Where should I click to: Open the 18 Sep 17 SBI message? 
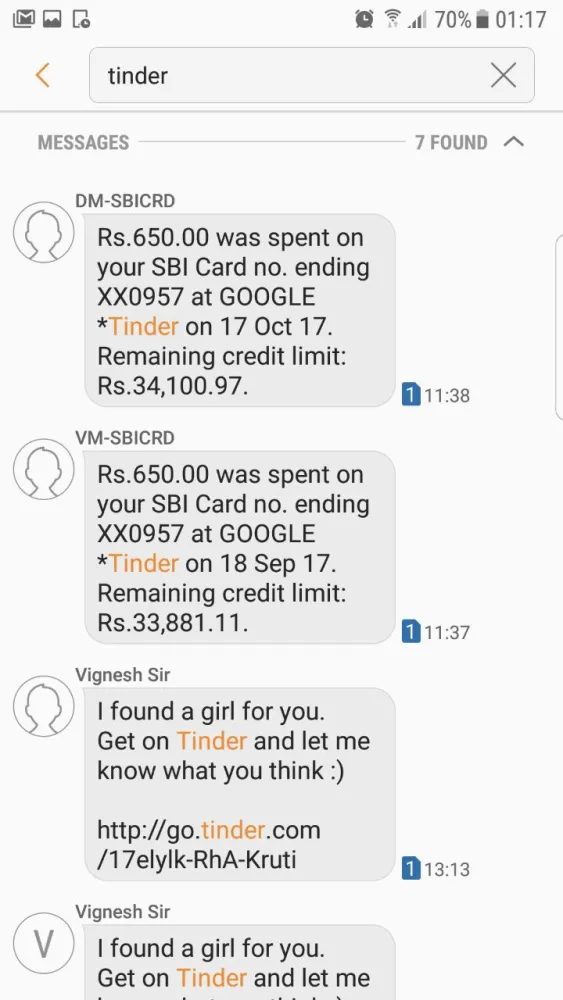click(240, 548)
